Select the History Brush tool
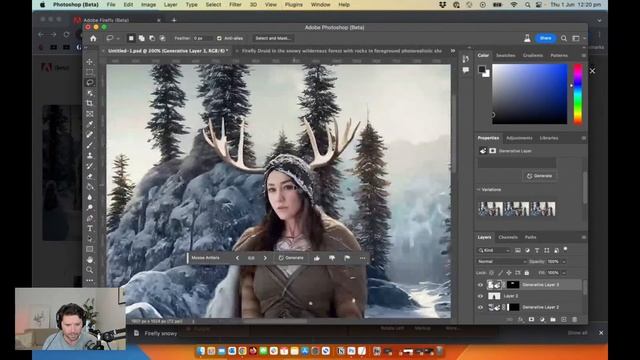Screen dimensions: 640x360 90,166
